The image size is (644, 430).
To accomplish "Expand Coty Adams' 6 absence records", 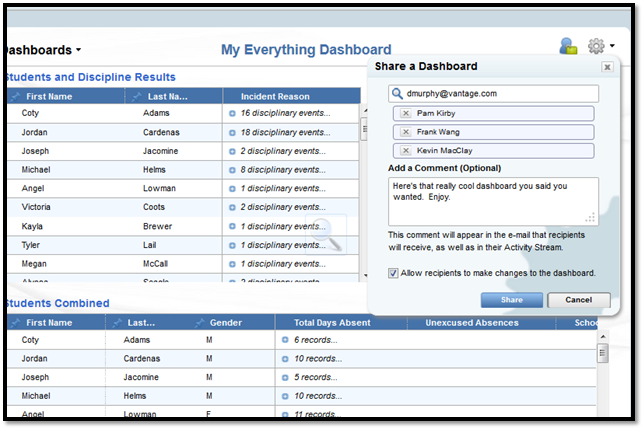I will pos(285,340).
